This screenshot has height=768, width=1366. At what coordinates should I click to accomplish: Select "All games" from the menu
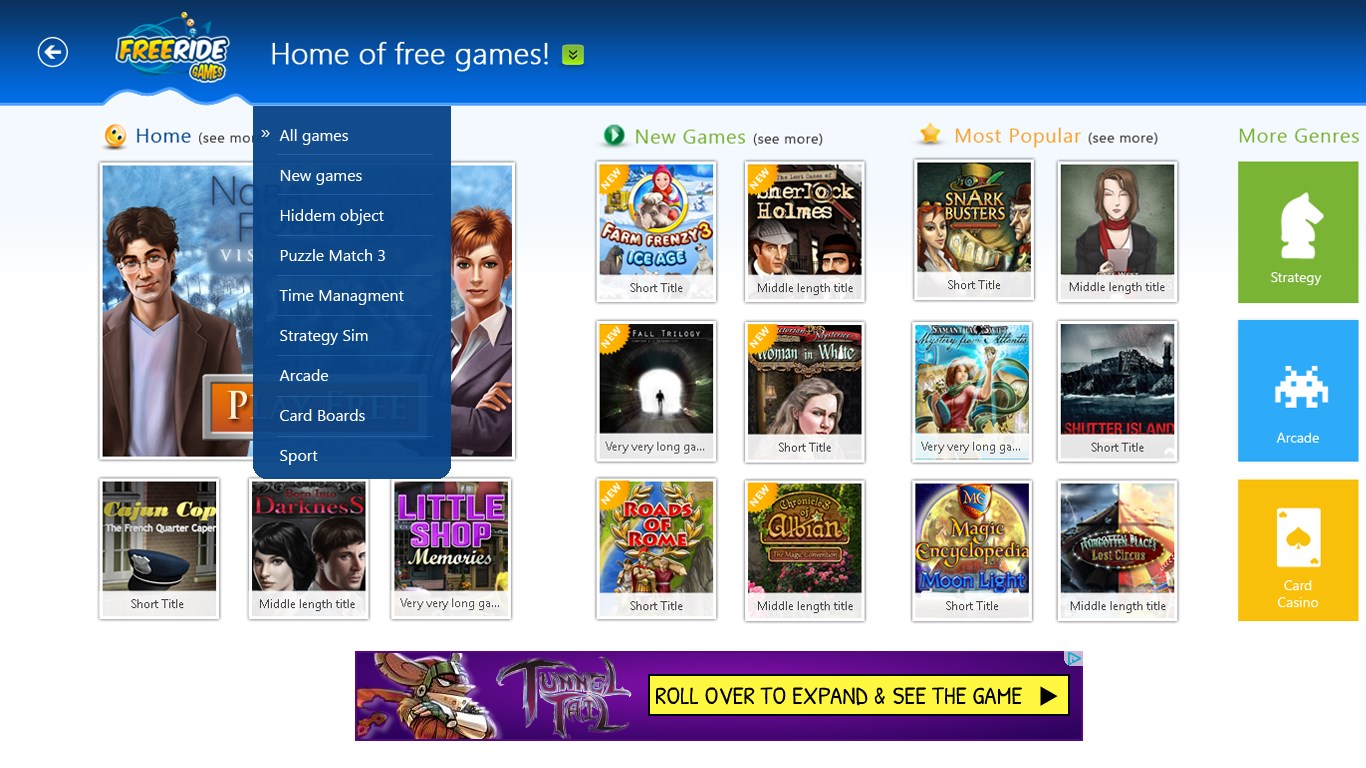[314, 135]
